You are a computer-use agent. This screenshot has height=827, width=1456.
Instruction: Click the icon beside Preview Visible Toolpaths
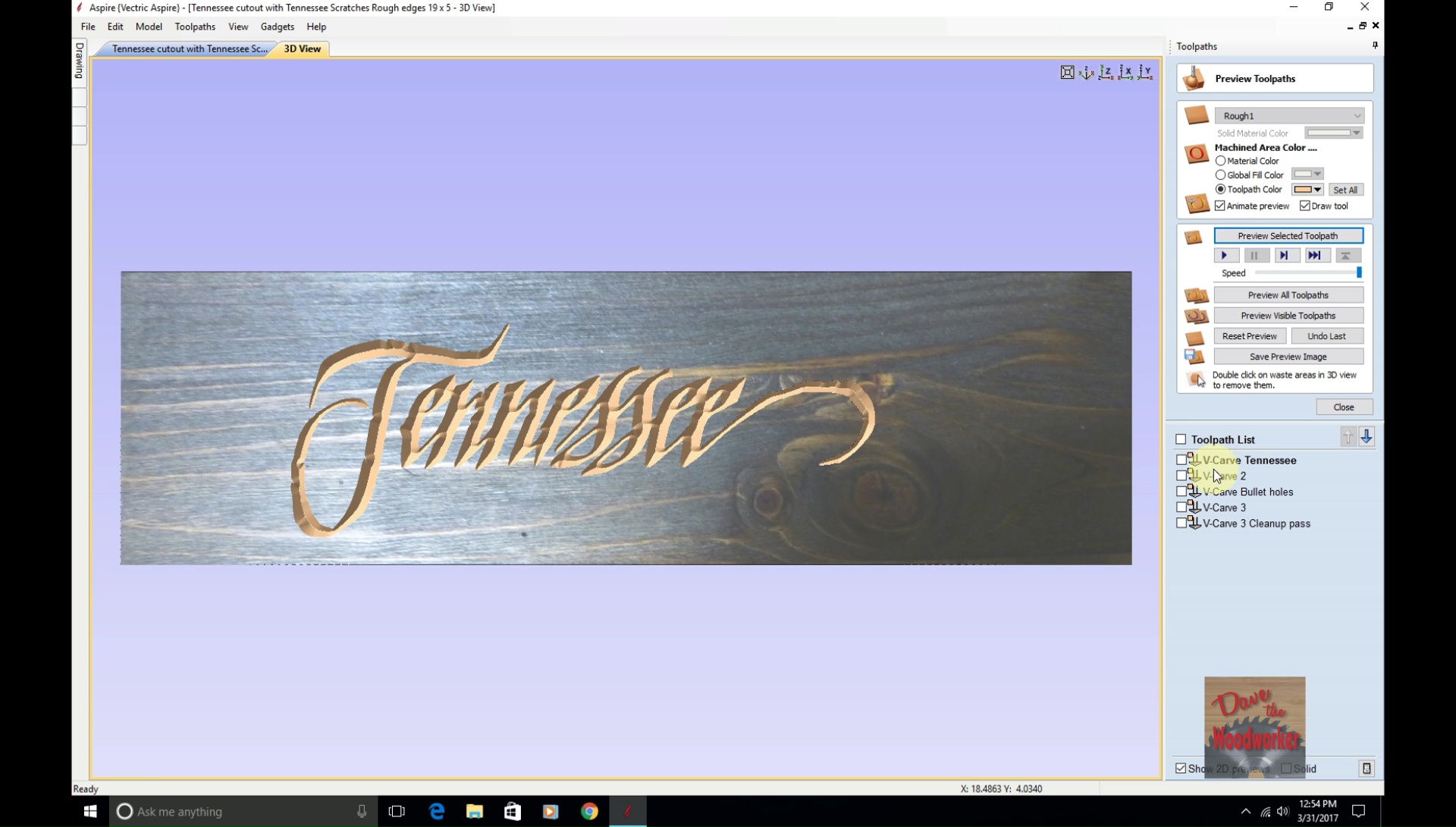(1196, 316)
